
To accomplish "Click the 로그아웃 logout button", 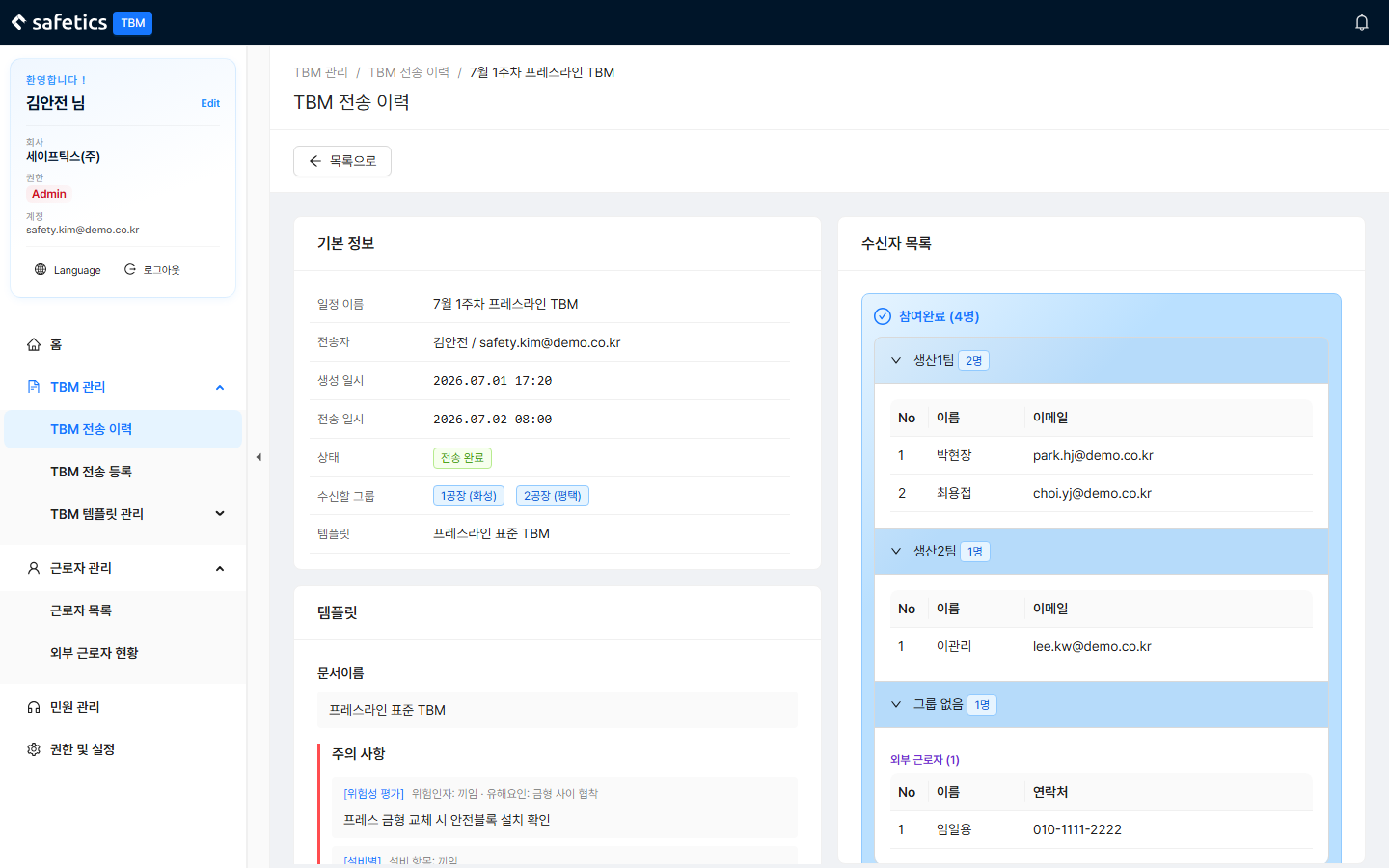I will (152, 270).
